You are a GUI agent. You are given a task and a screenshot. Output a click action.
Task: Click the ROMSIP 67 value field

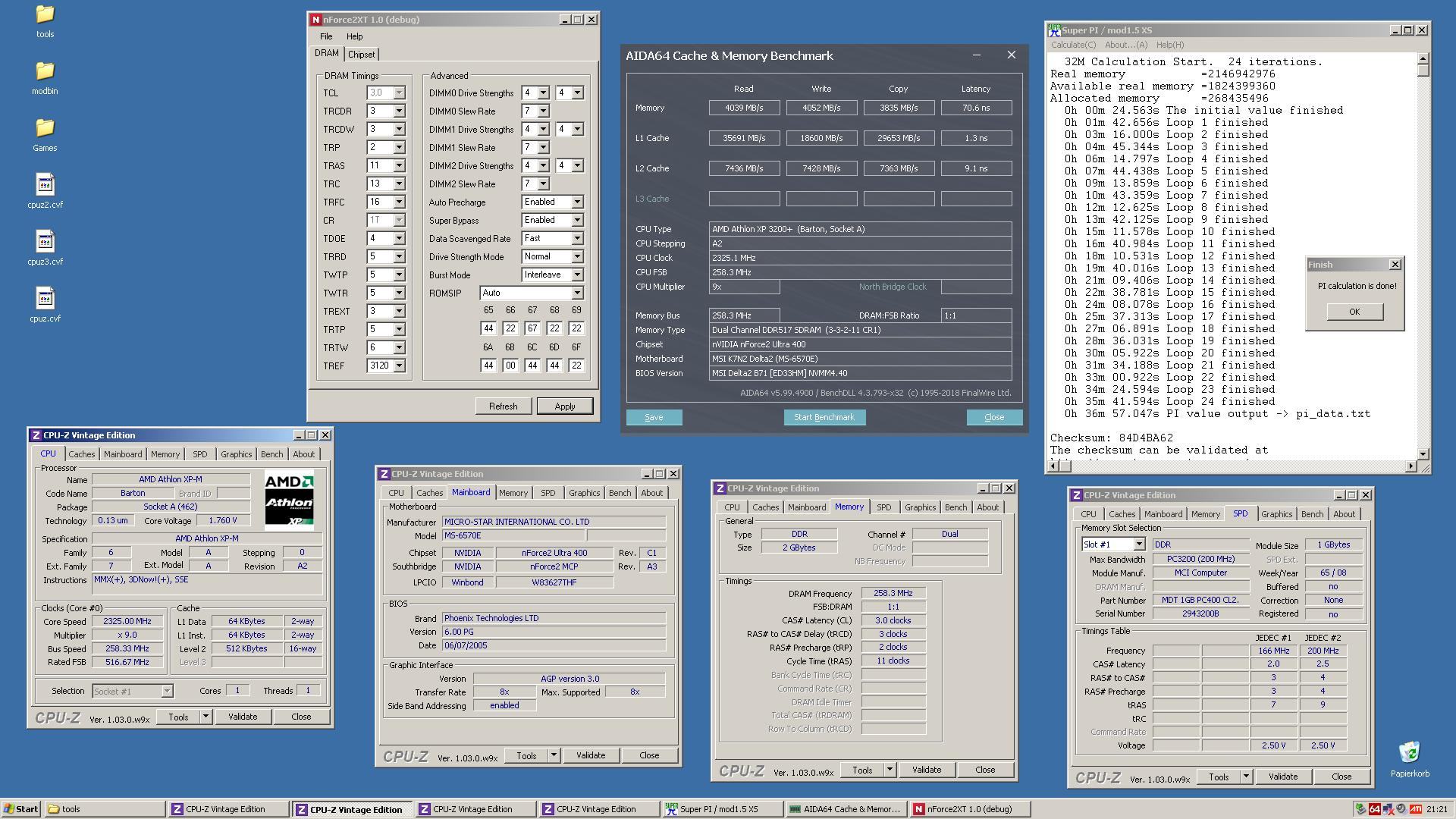tap(532, 328)
